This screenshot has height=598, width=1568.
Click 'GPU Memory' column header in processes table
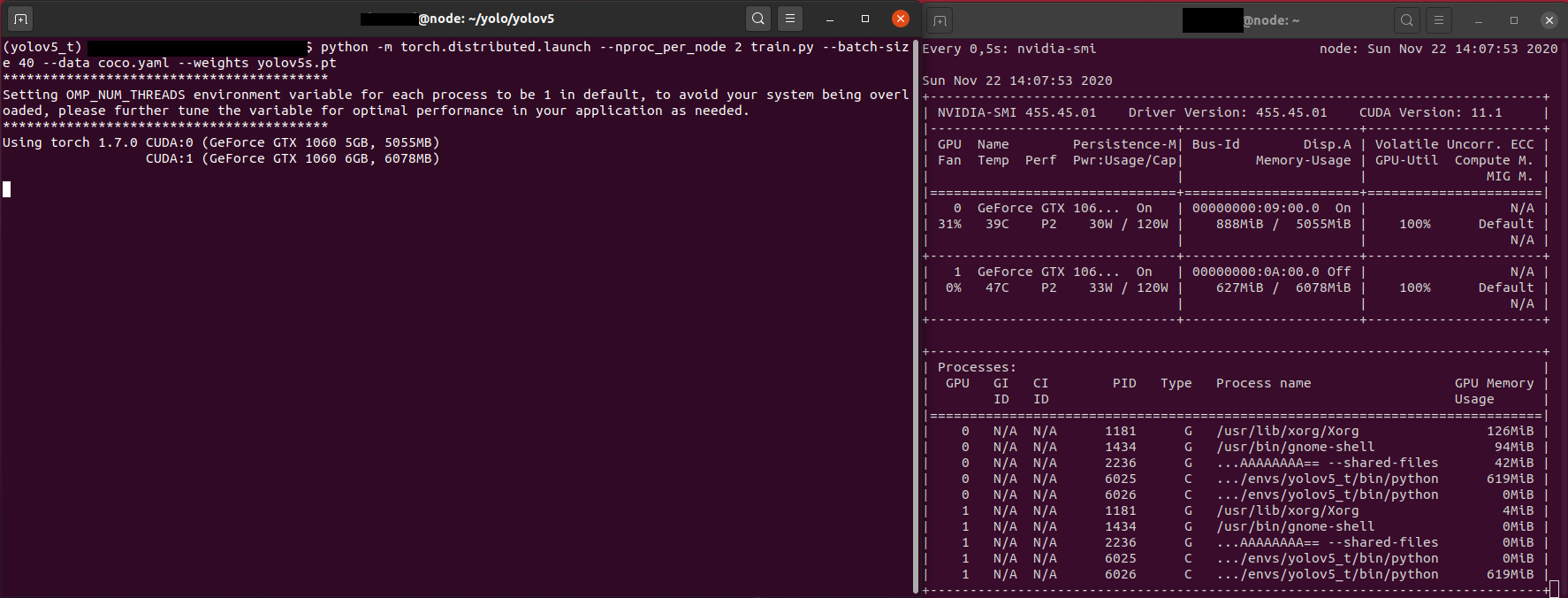pyautogui.click(x=1494, y=383)
